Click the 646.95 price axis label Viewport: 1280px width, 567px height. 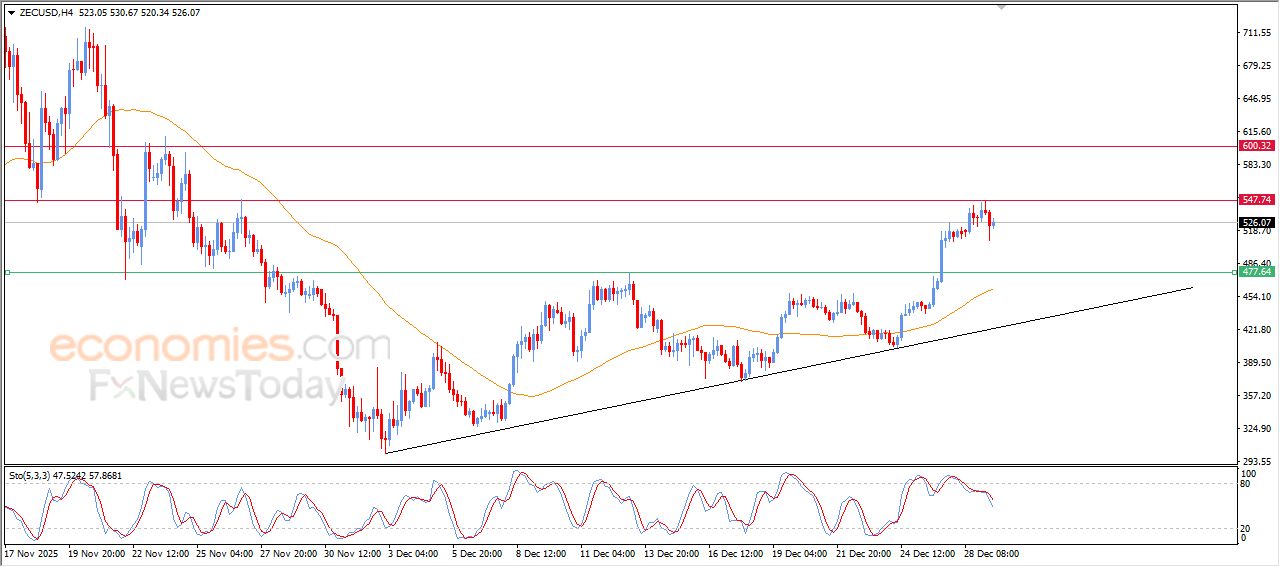(x=1256, y=99)
